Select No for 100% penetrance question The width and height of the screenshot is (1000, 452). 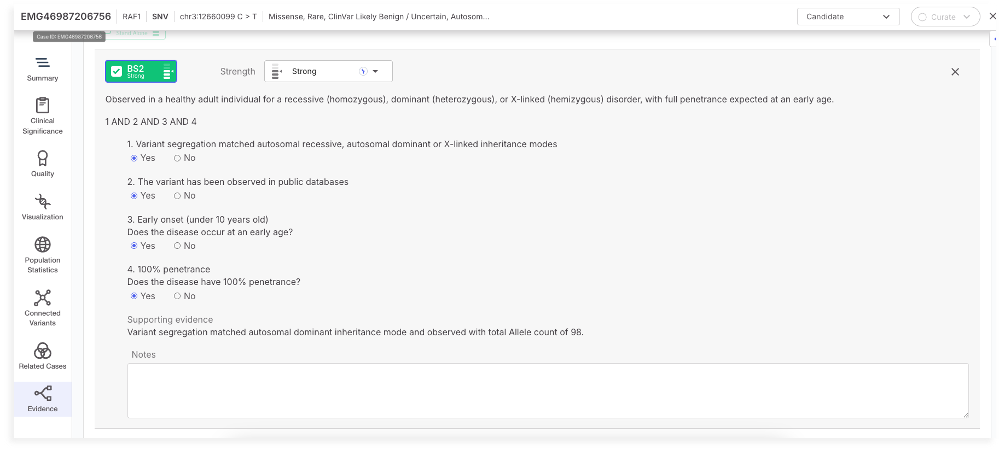point(178,296)
